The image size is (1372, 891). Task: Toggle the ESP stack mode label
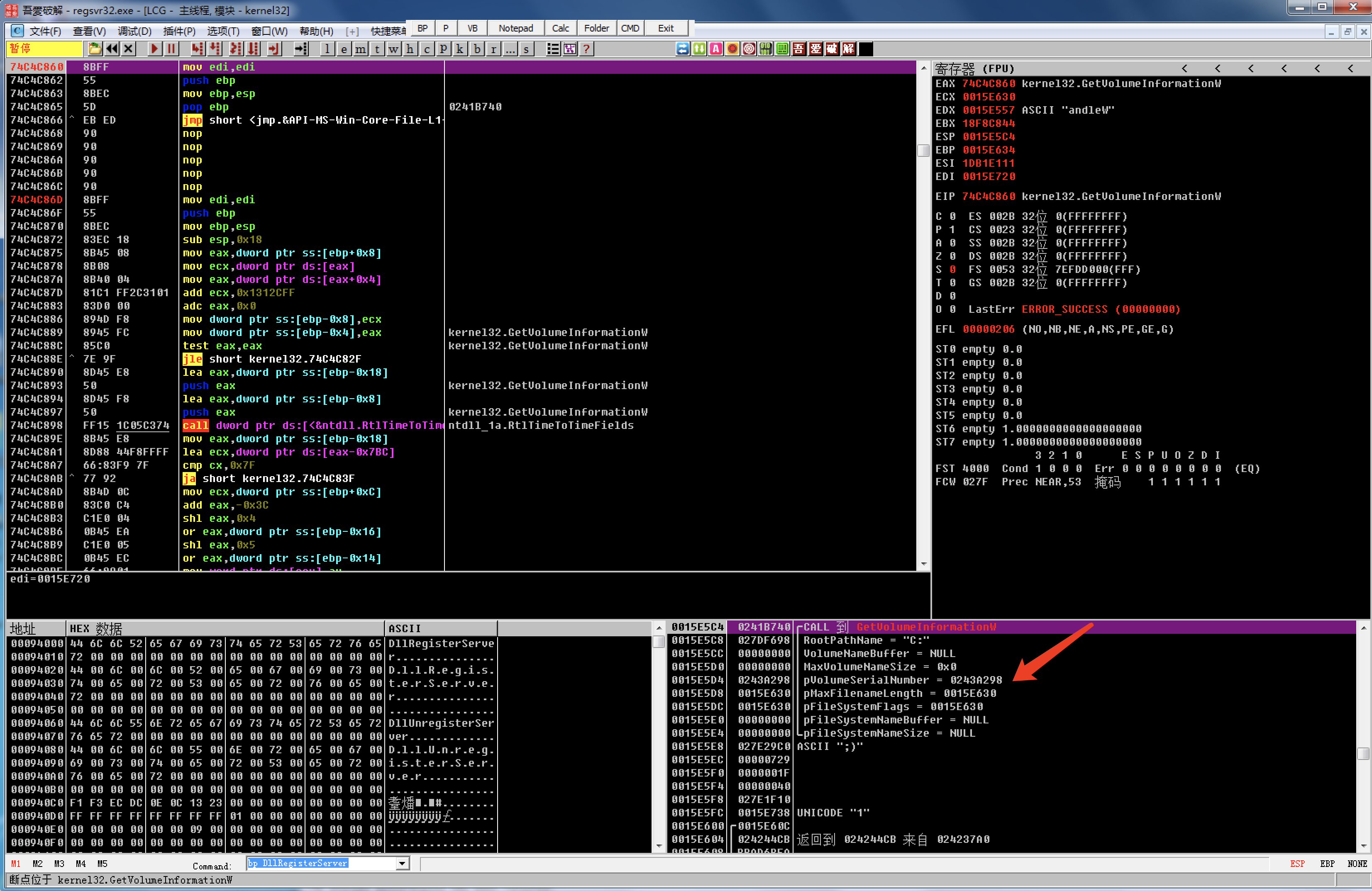pos(1297,863)
